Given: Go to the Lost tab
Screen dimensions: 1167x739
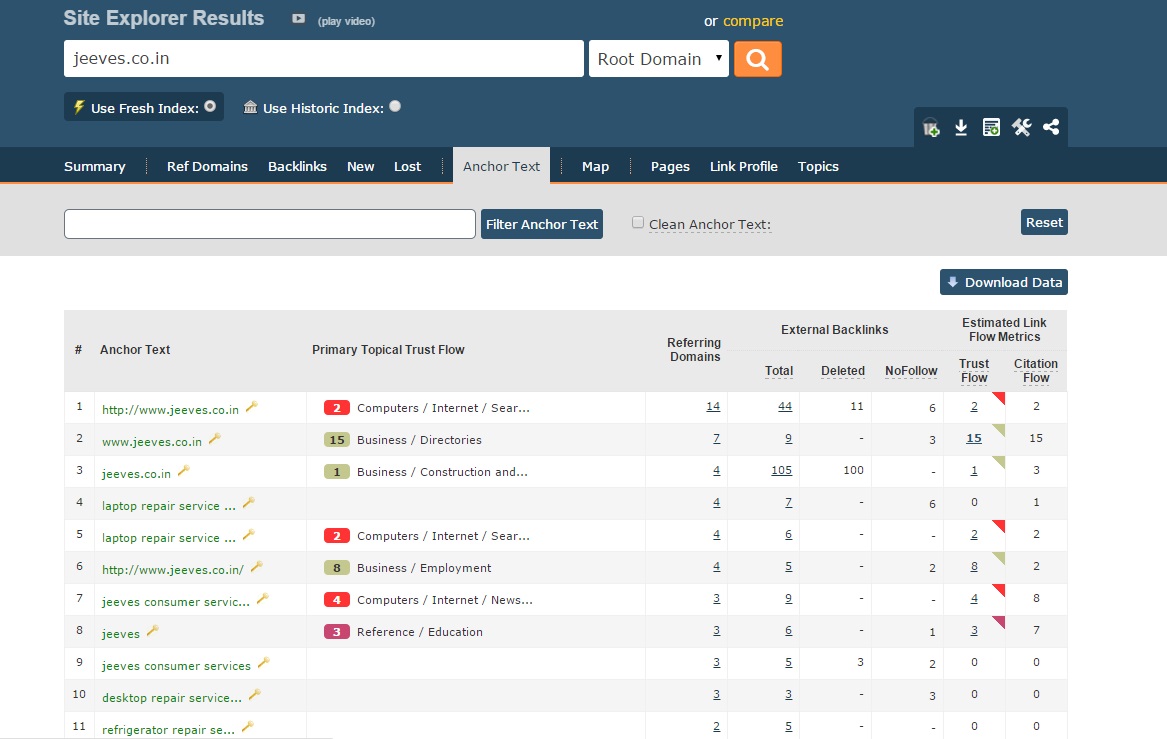Looking at the screenshot, I should coord(407,167).
